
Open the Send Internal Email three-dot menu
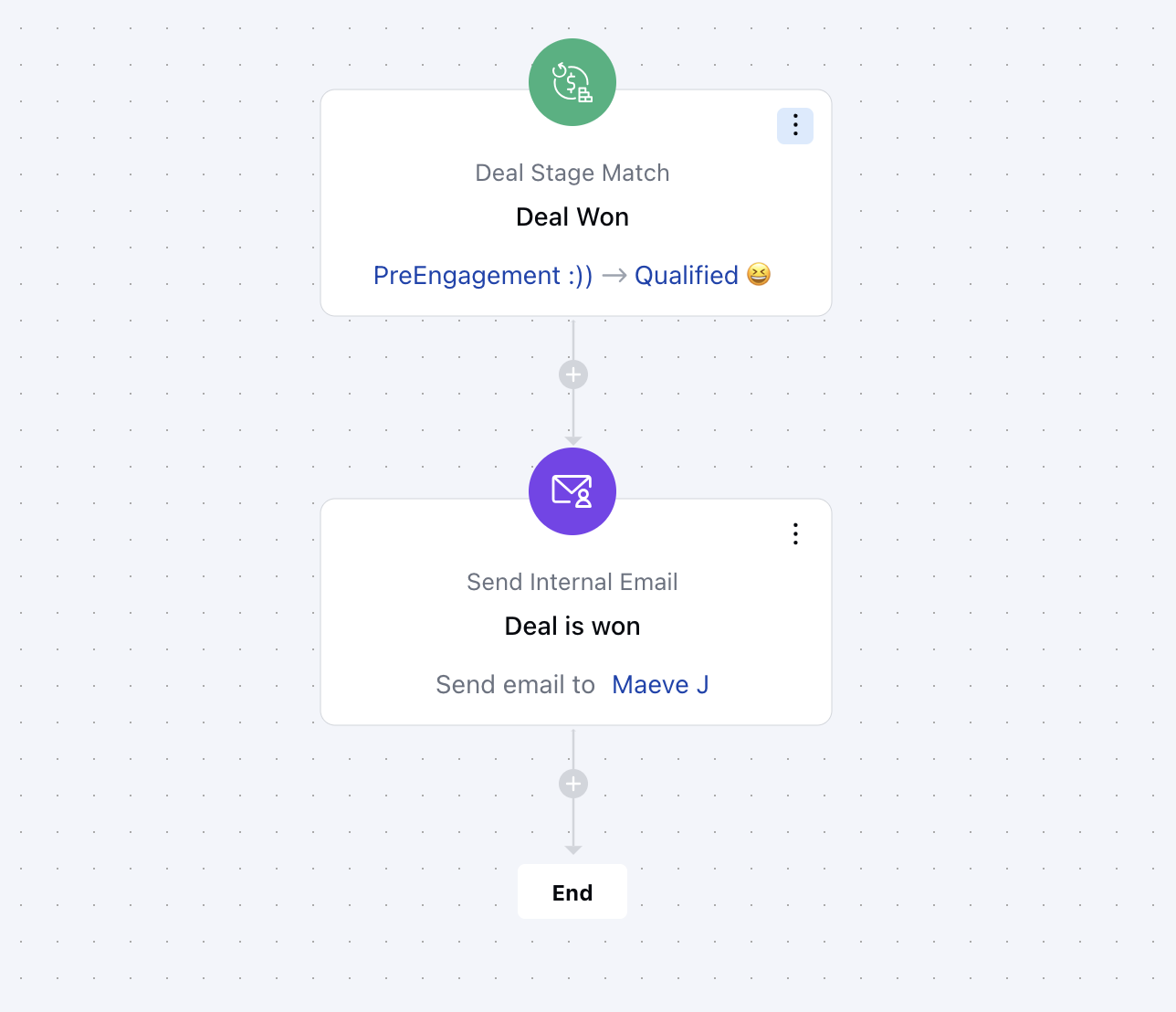pos(795,534)
